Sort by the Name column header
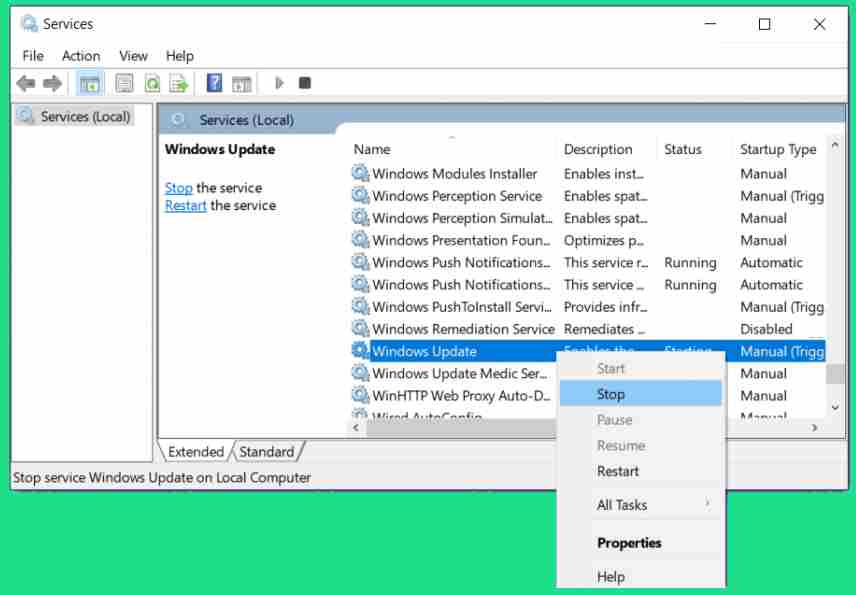The height and width of the screenshot is (595, 856). (452, 149)
